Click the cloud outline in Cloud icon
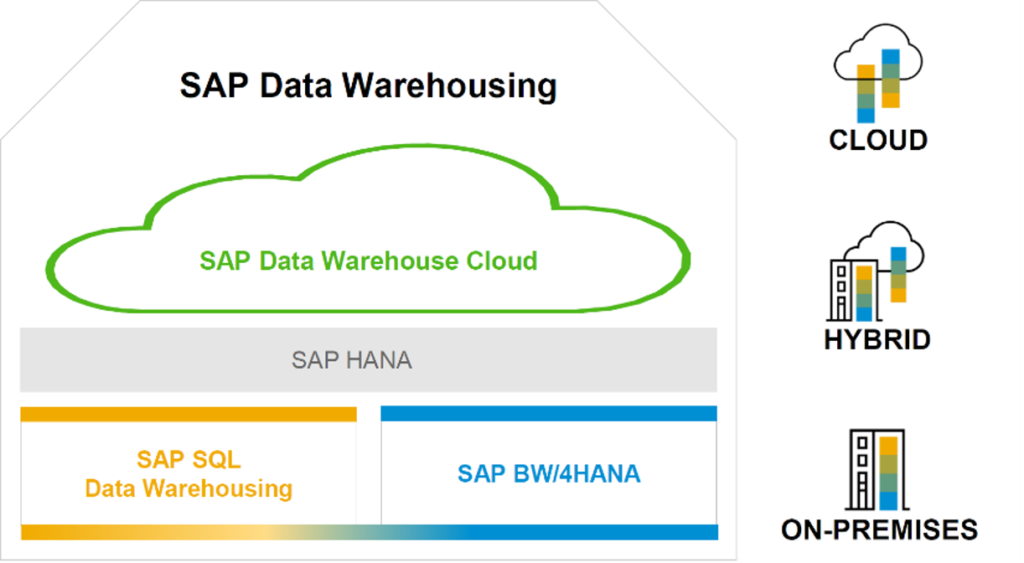This screenshot has height=563, width=1024. click(x=878, y=54)
